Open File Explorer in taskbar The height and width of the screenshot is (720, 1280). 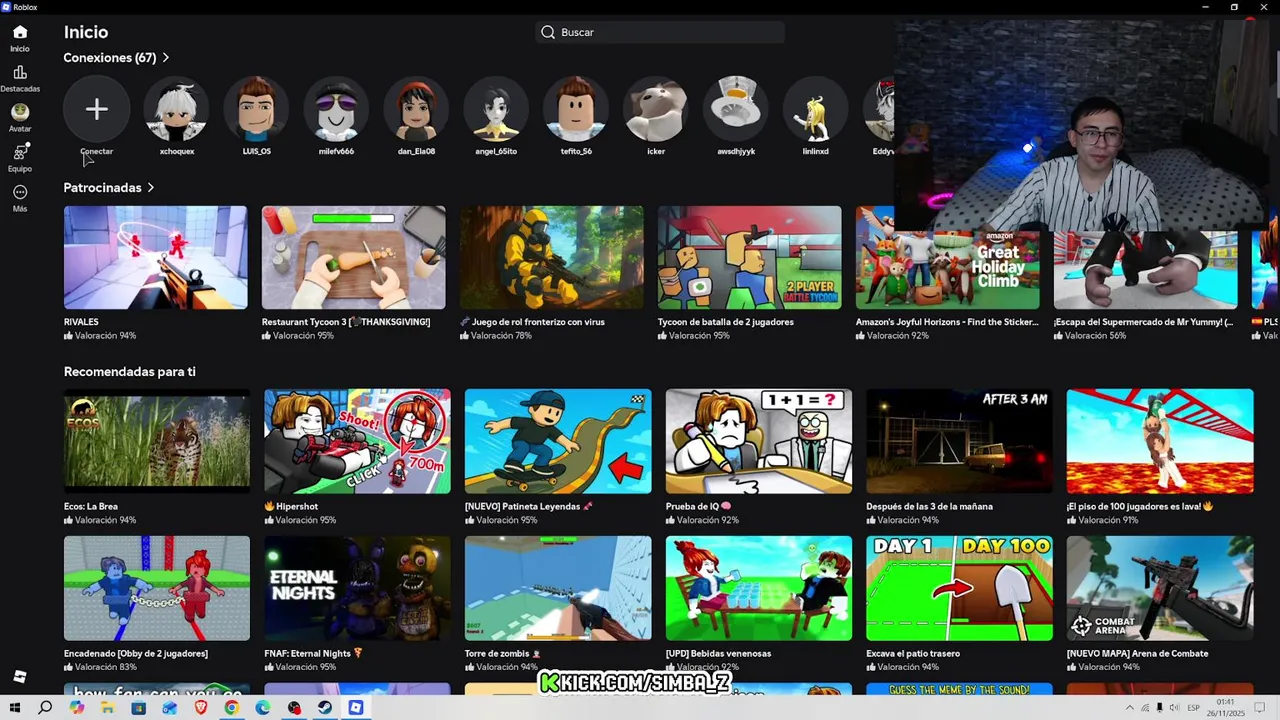[x=108, y=708]
